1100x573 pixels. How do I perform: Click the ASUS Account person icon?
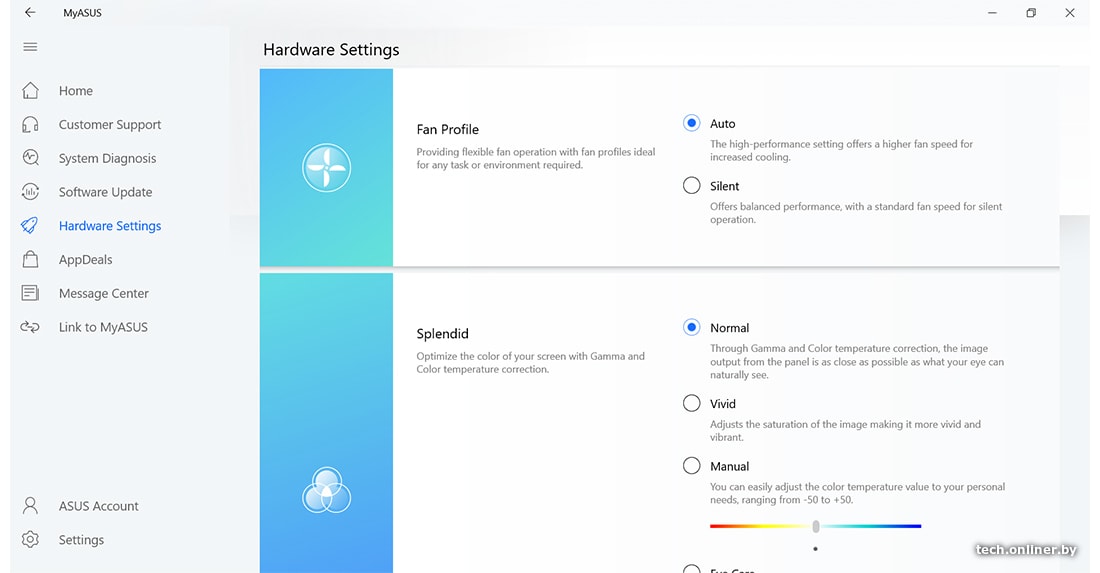click(x=30, y=506)
